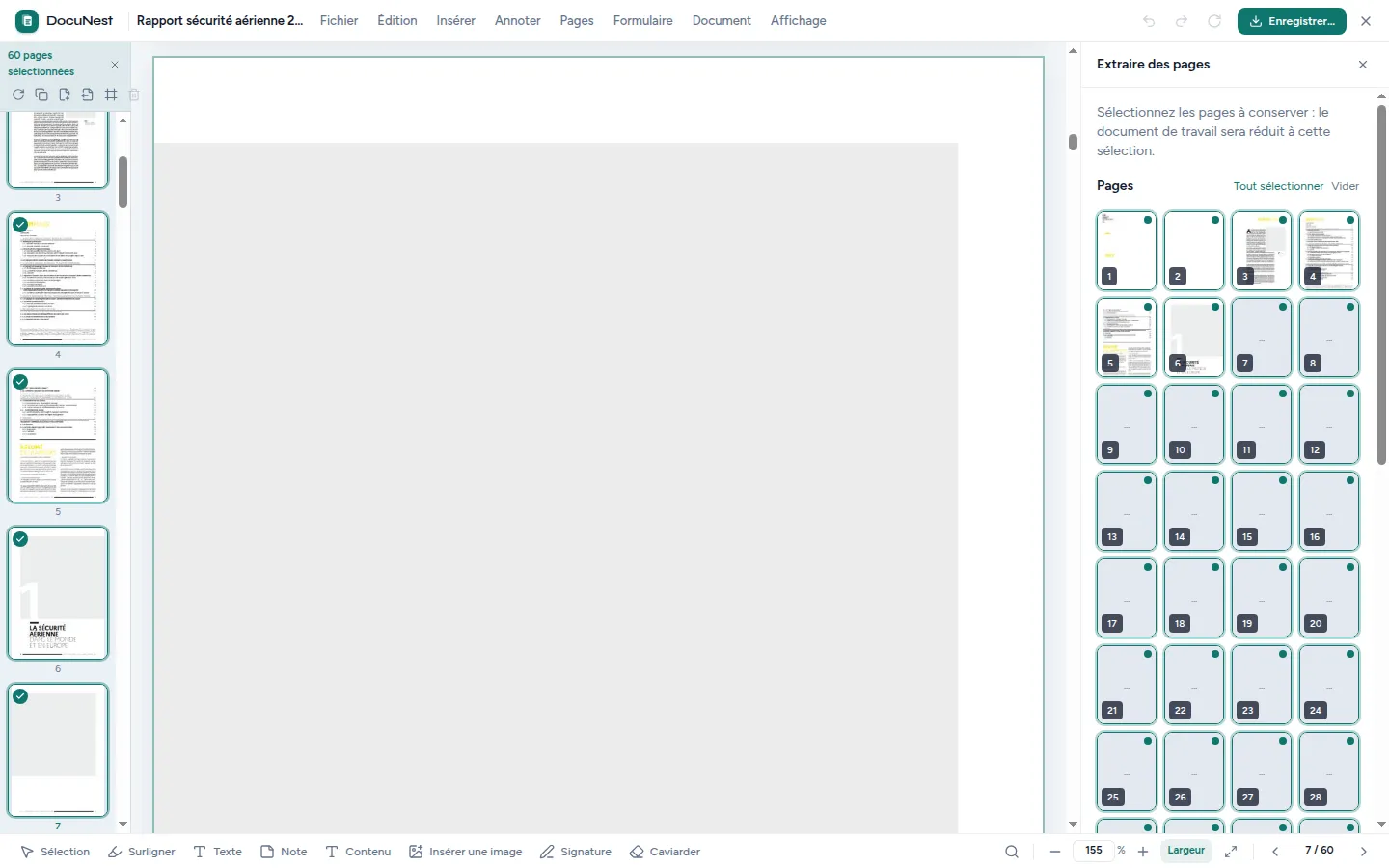Open the Pages menu
Image resolution: width=1389 pixels, height=868 pixels.
point(577,20)
